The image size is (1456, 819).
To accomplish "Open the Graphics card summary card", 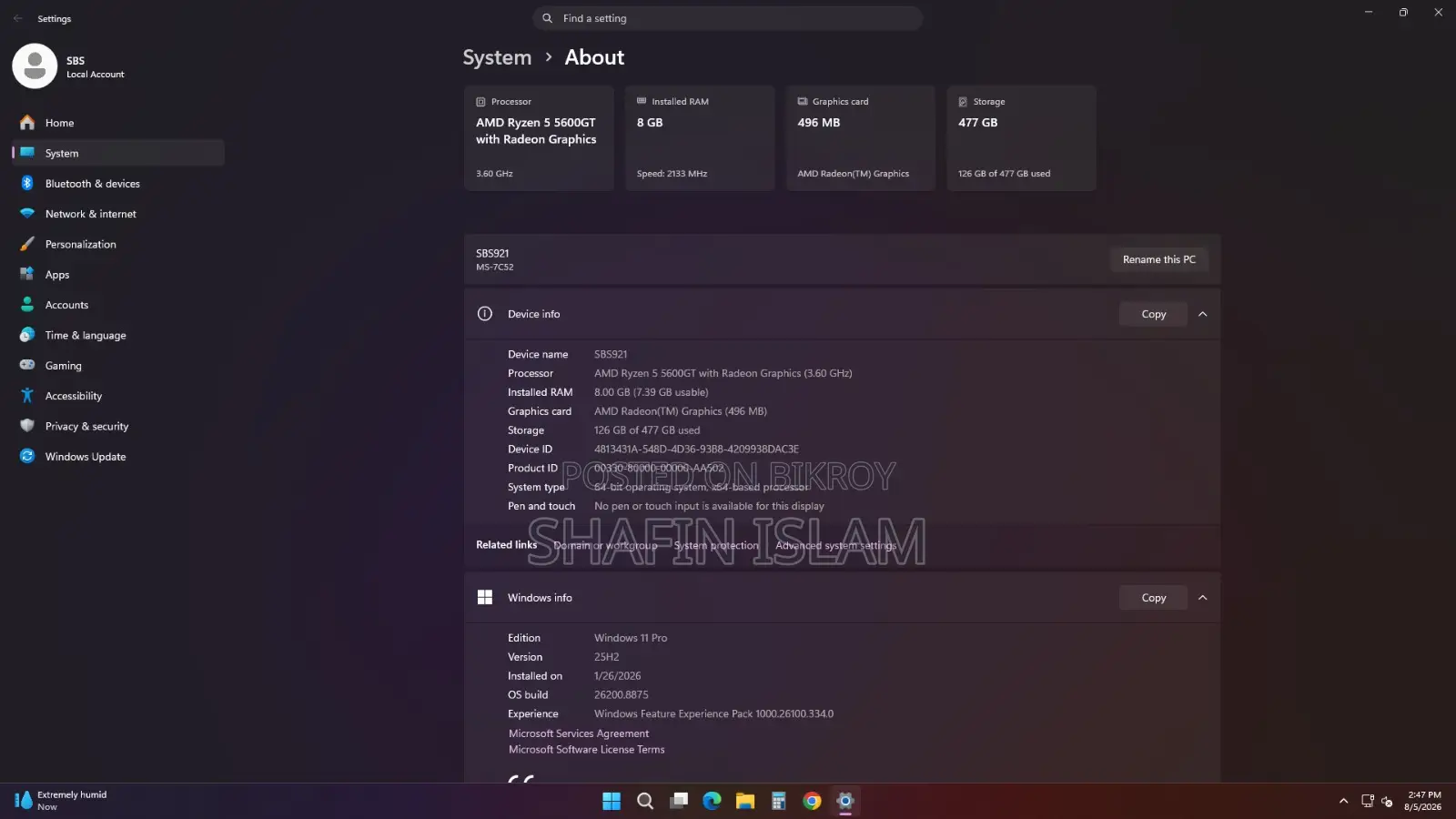I will tap(861, 138).
